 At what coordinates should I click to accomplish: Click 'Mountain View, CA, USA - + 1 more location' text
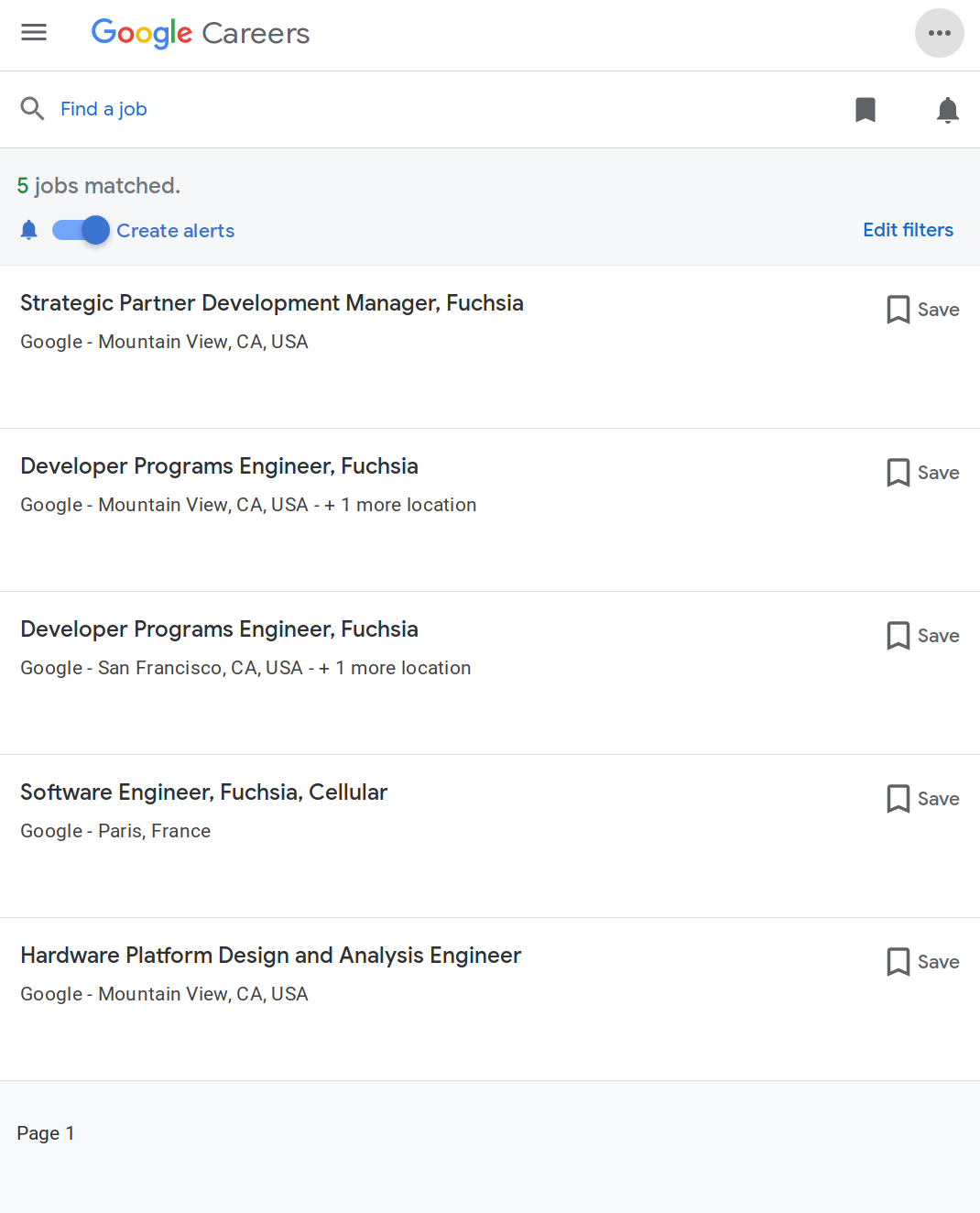[x=288, y=505]
